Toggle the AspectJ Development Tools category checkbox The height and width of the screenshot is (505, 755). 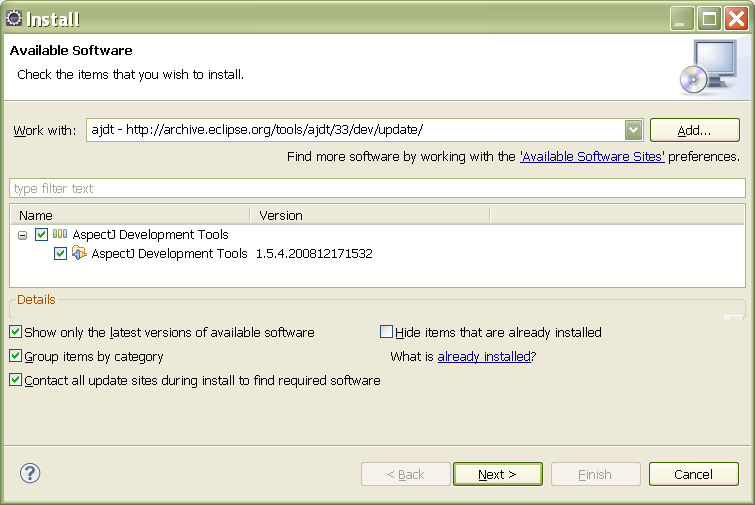click(x=41, y=234)
